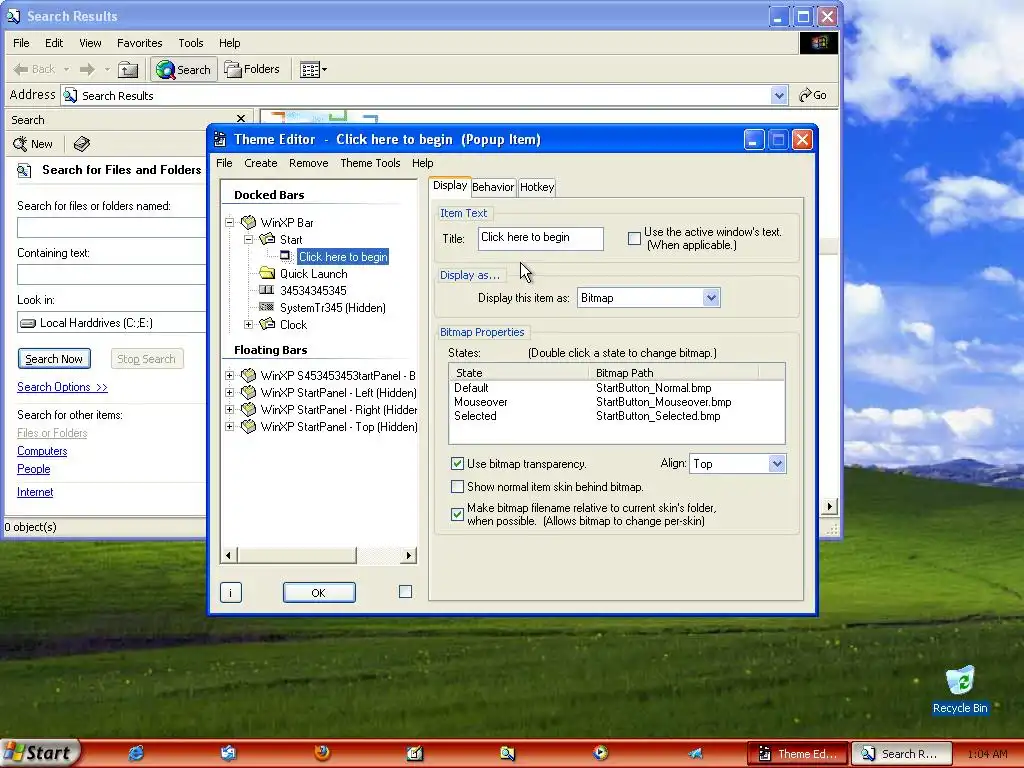1024x768 pixels.
Task: Click the Title text field
Action: 541,238
